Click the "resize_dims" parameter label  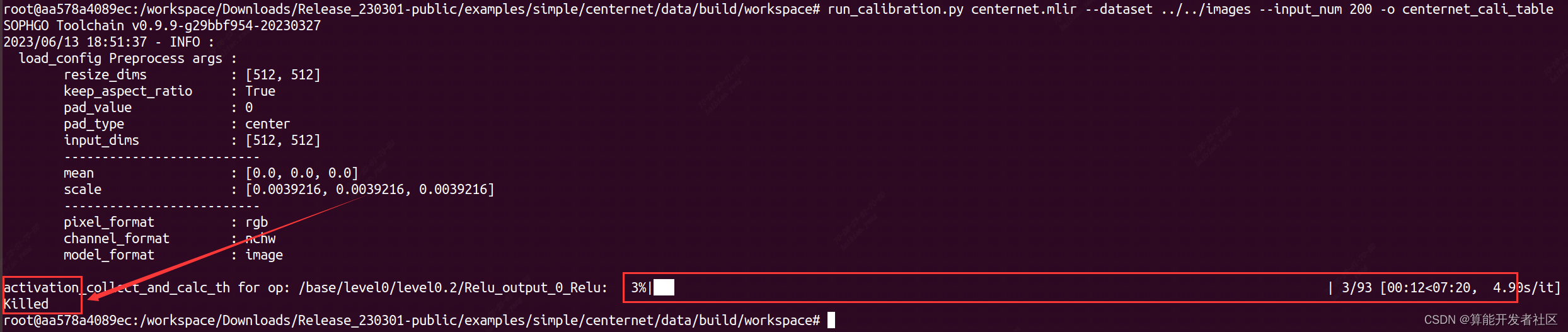tap(105, 75)
